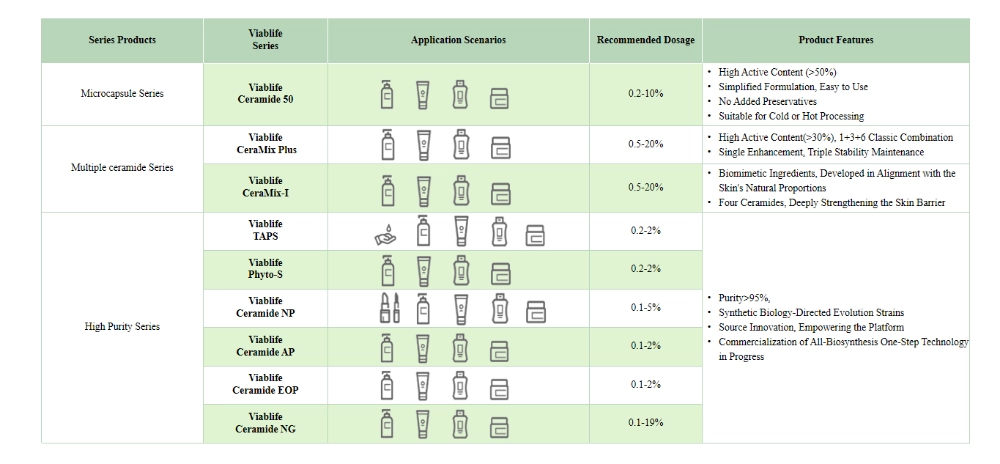
Task: Click the 0.1-19% dosage value
Action: [x=645, y=424]
